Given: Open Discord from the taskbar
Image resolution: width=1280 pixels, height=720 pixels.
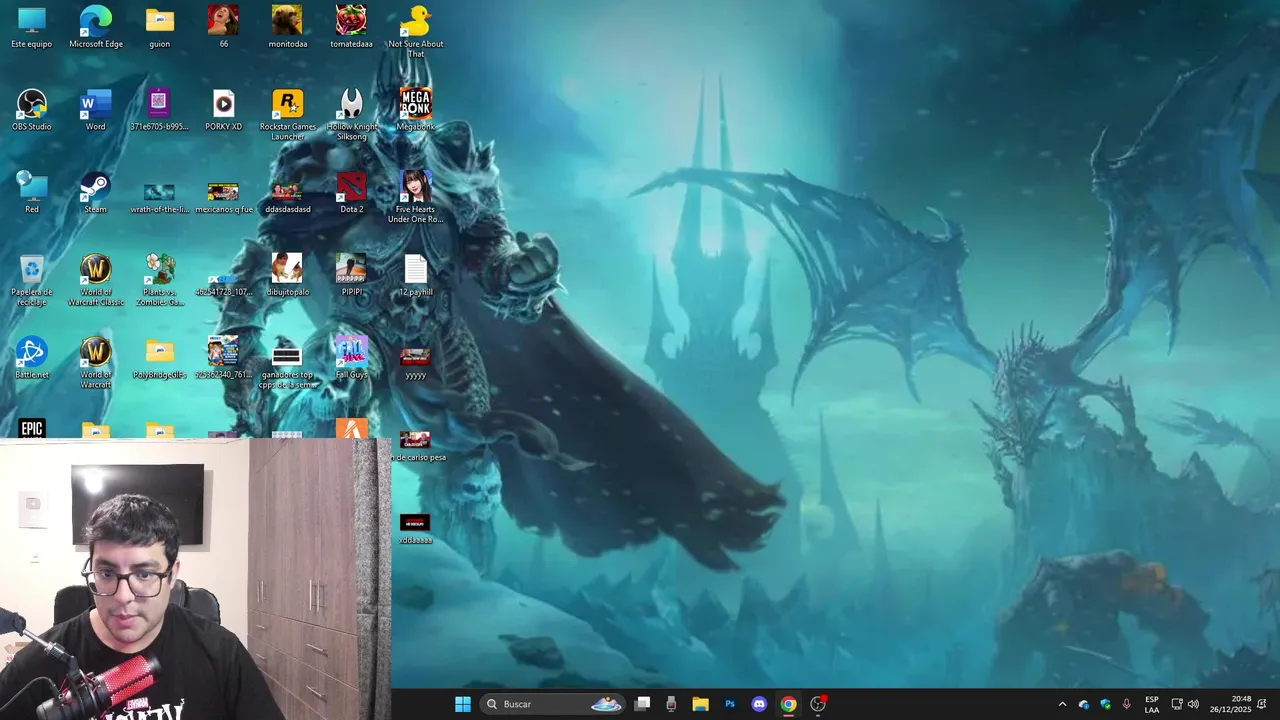Looking at the screenshot, I should pyautogui.click(x=759, y=704).
